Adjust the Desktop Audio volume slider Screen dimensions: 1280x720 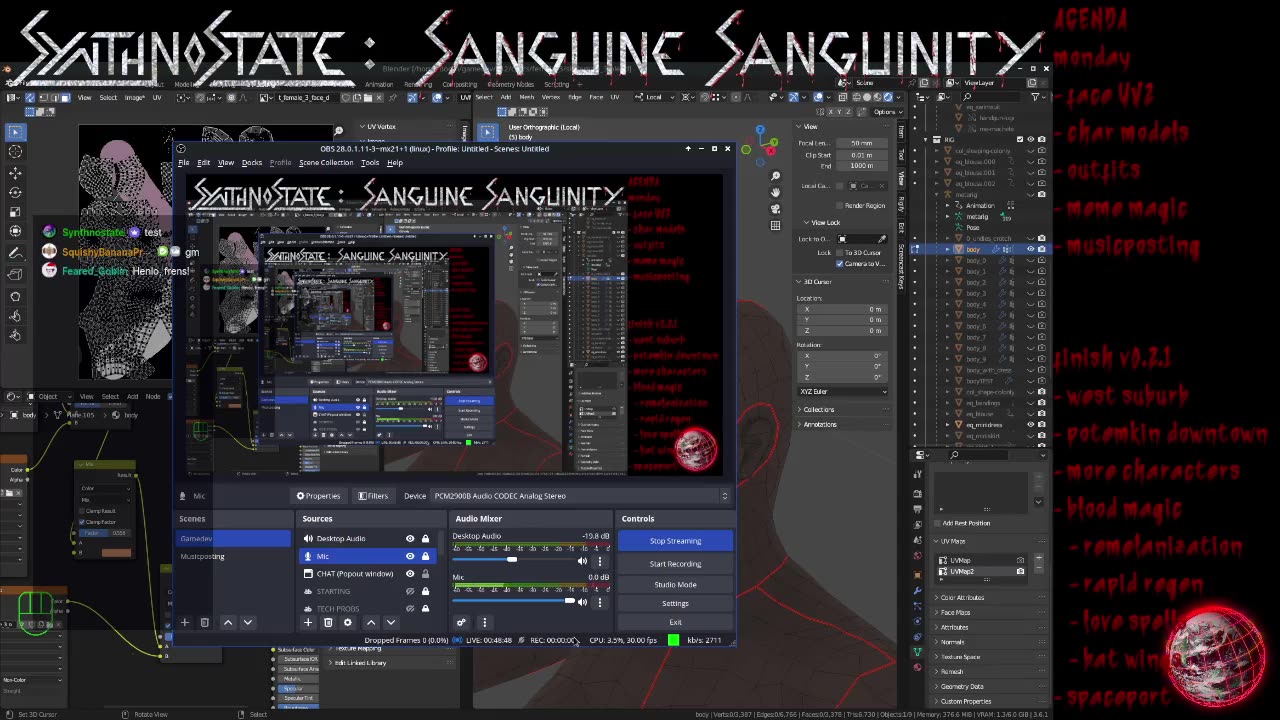tap(512, 560)
